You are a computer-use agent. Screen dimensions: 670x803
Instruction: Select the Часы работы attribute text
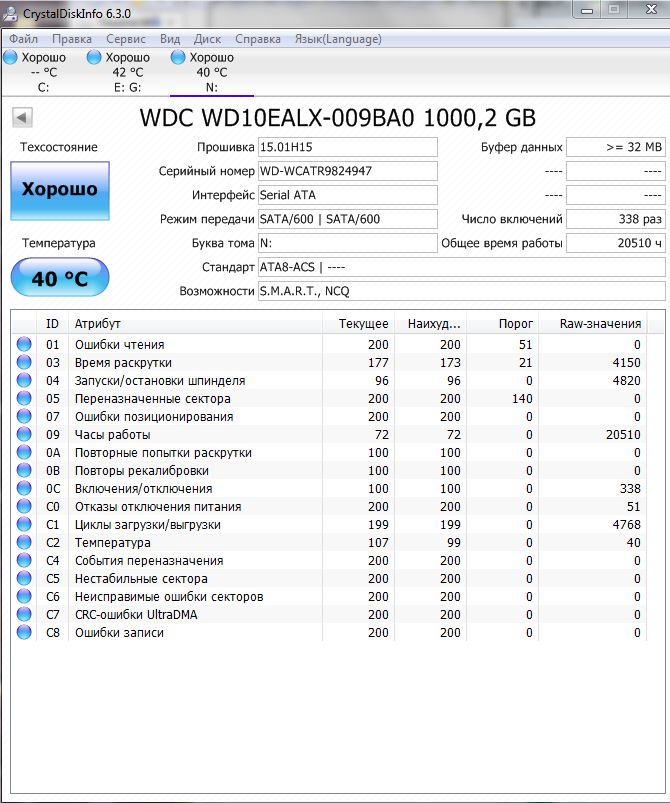[112, 434]
